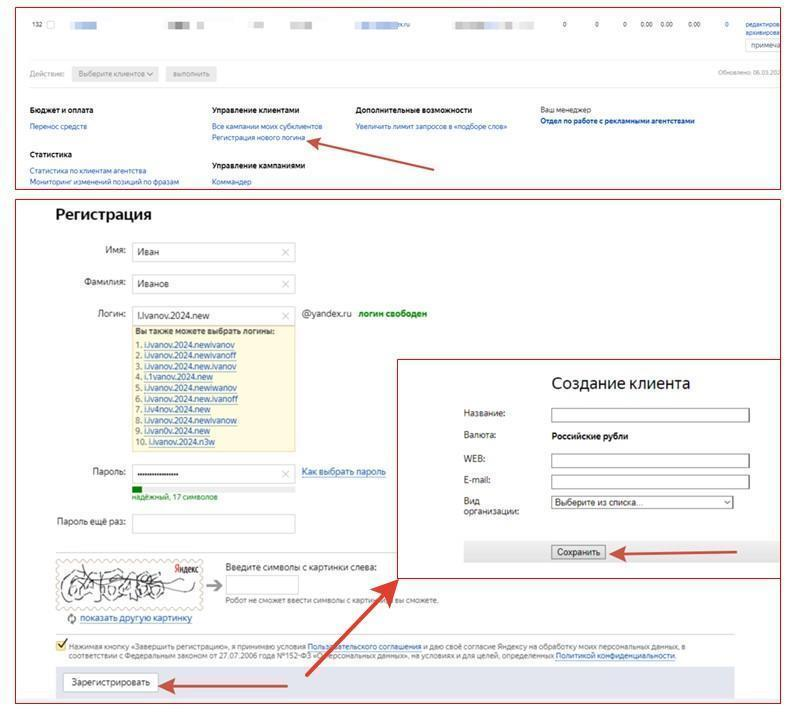The image size is (792, 712).
Task: Click the Название input field
Action: (x=650, y=416)
